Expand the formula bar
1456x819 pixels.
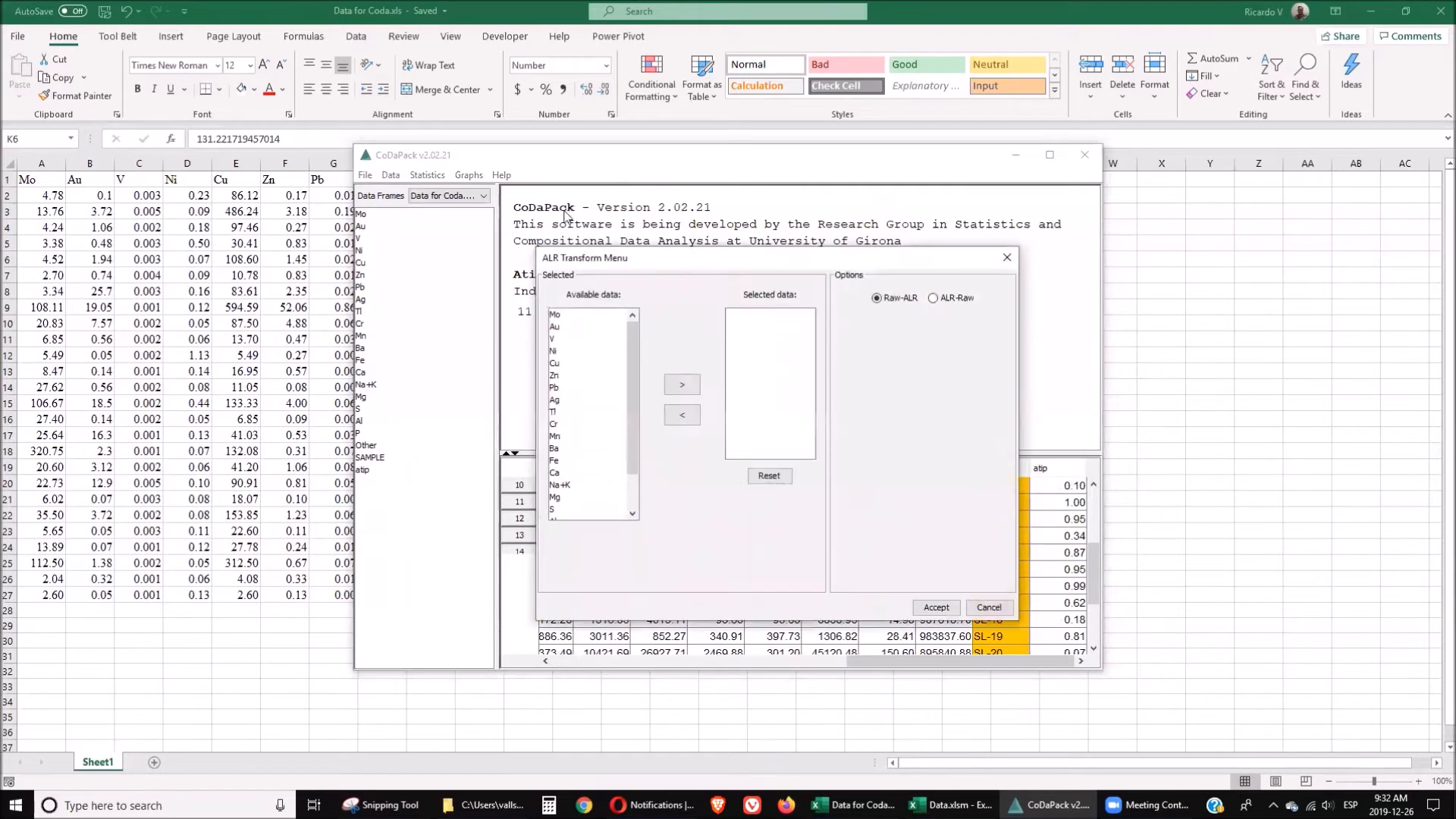(x=1447, y=139)
